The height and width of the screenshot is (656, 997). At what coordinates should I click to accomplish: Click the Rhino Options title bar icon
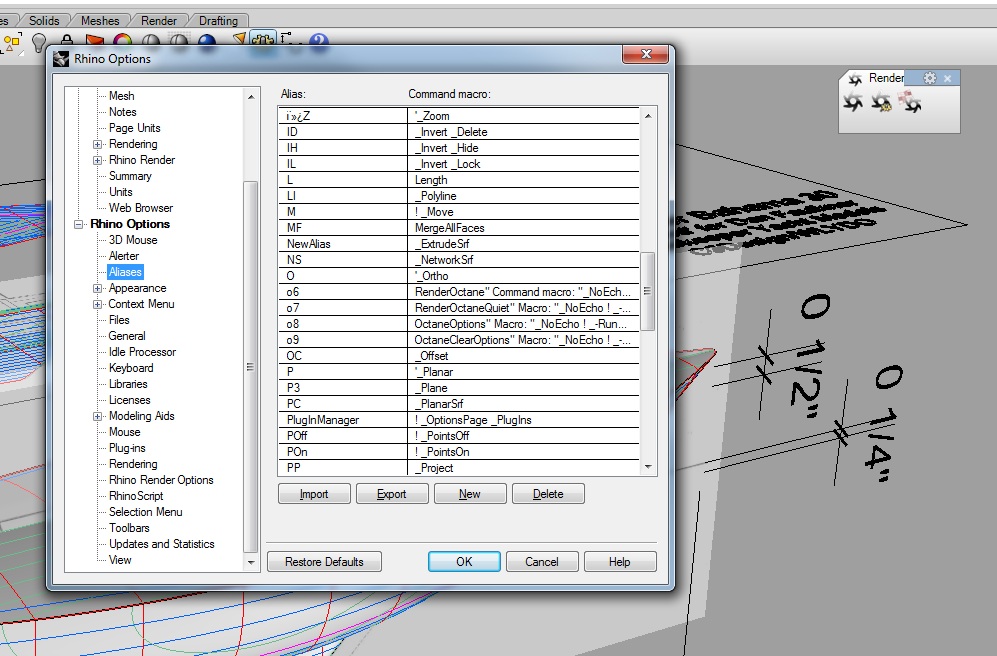point(61,58)
